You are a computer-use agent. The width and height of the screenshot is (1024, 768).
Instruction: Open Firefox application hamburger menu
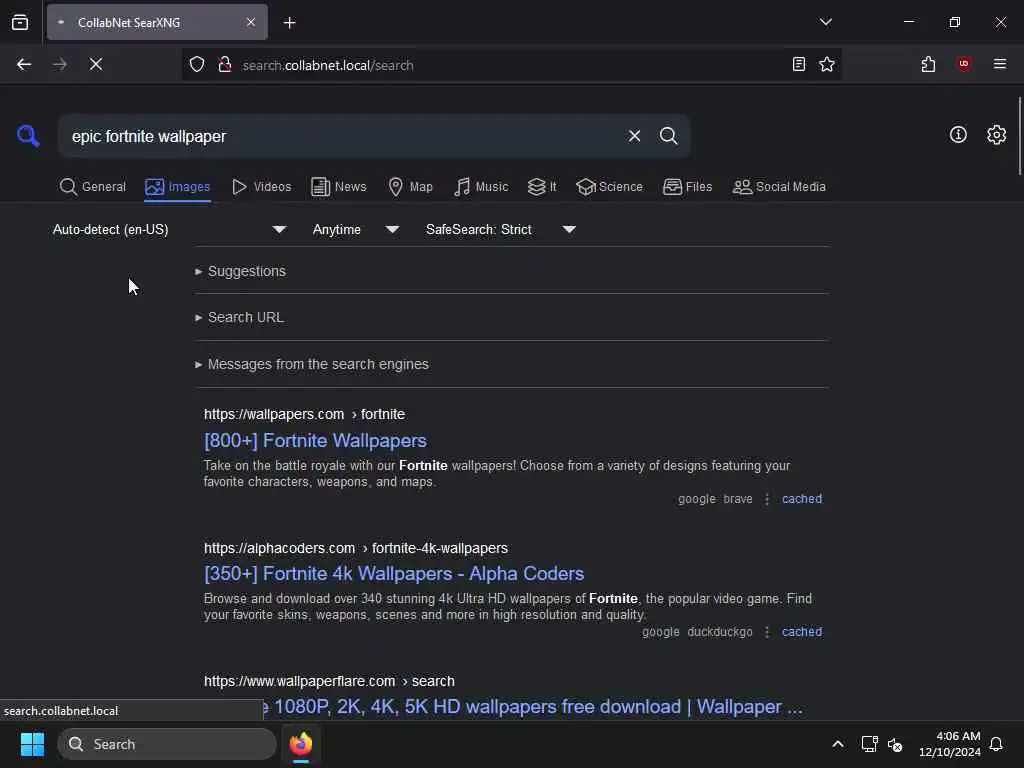999,64
